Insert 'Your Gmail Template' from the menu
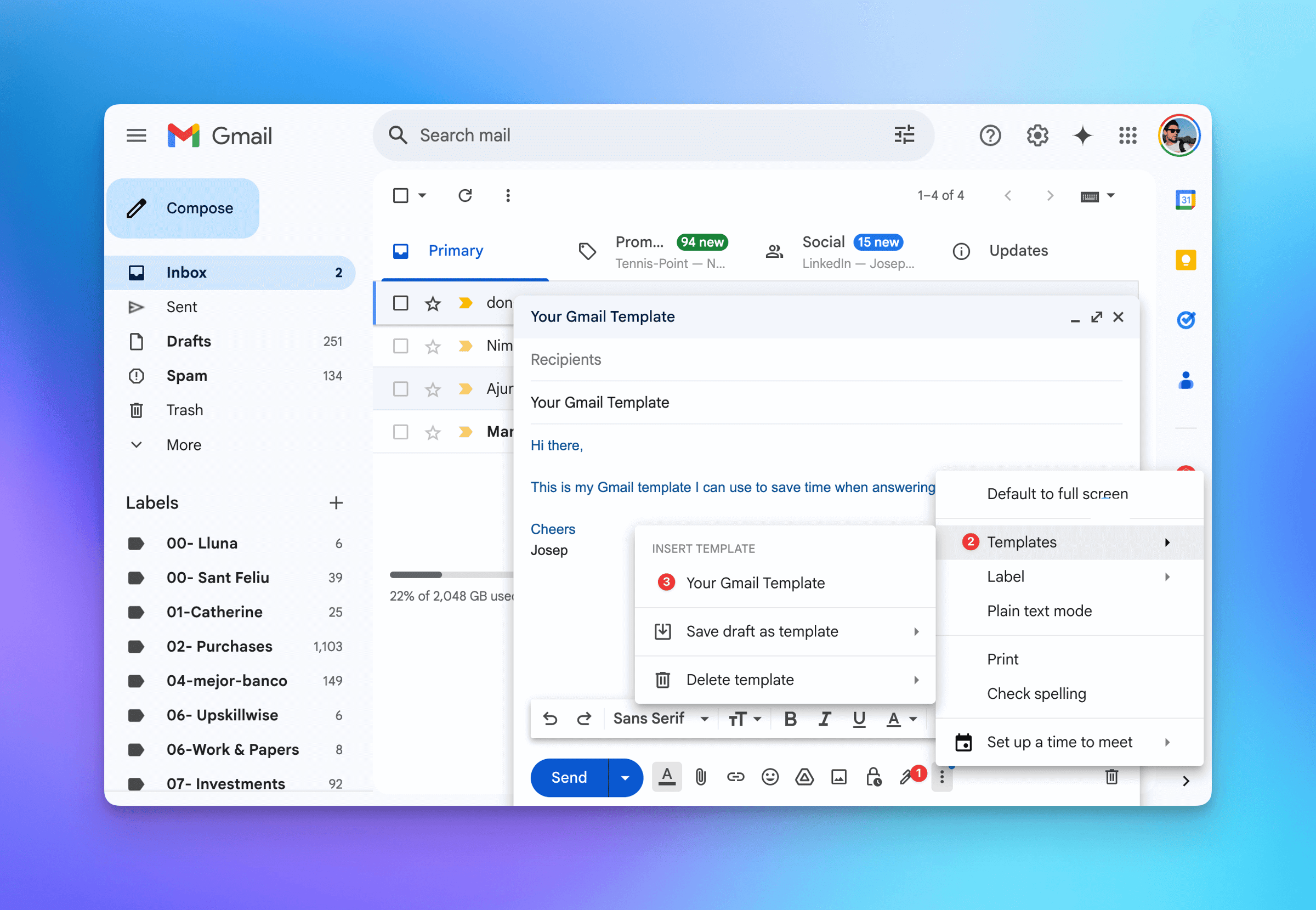1316x910 pixels. (x=784, y=583)
